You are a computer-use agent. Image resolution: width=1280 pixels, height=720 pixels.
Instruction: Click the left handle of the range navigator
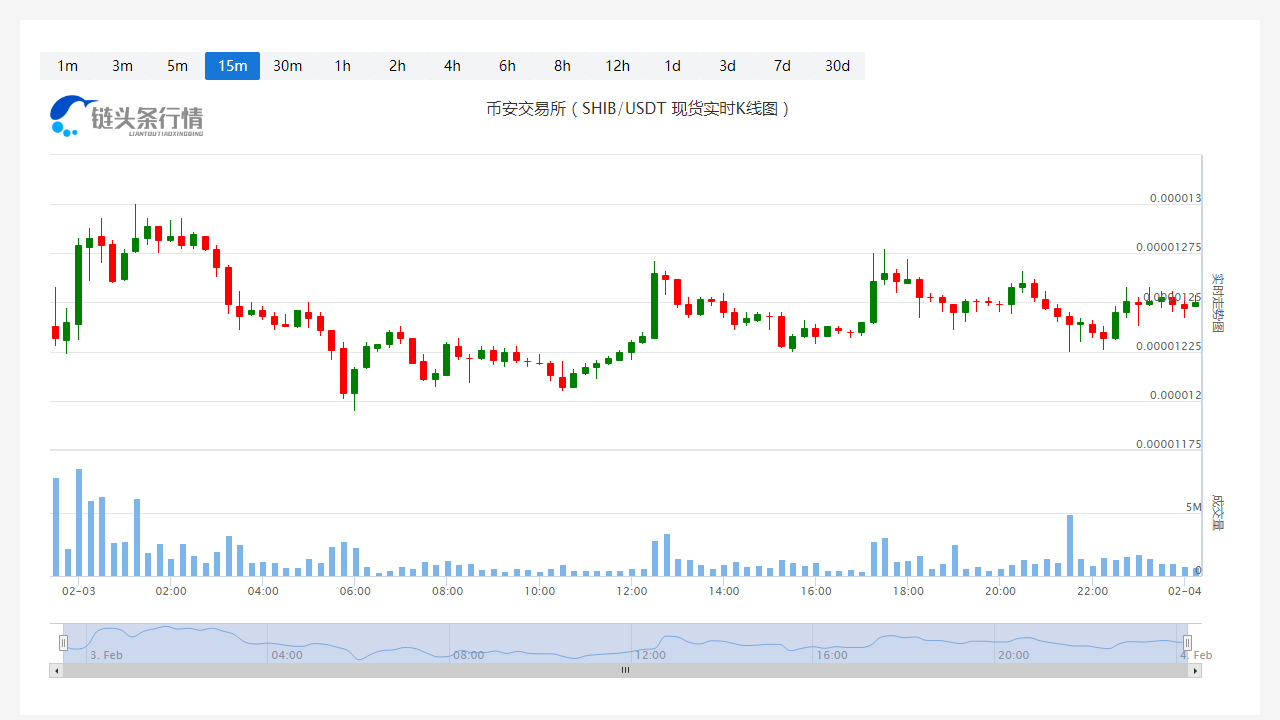(64, 643)
